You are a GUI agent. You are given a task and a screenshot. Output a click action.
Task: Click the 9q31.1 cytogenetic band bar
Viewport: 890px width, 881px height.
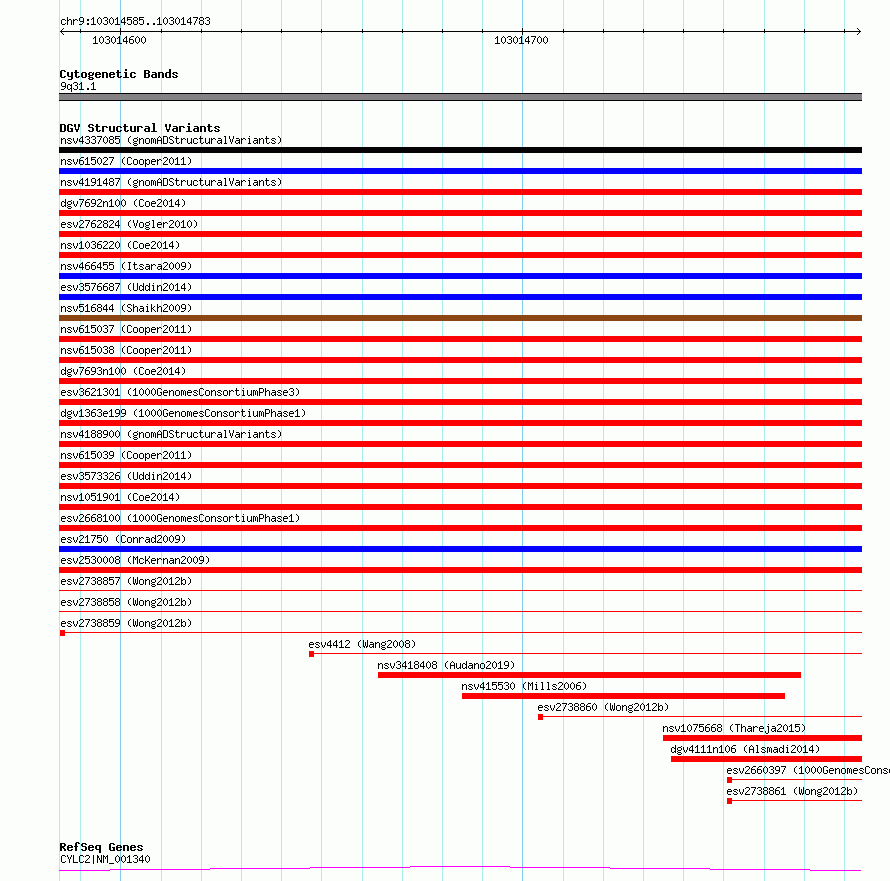[460, 97]
